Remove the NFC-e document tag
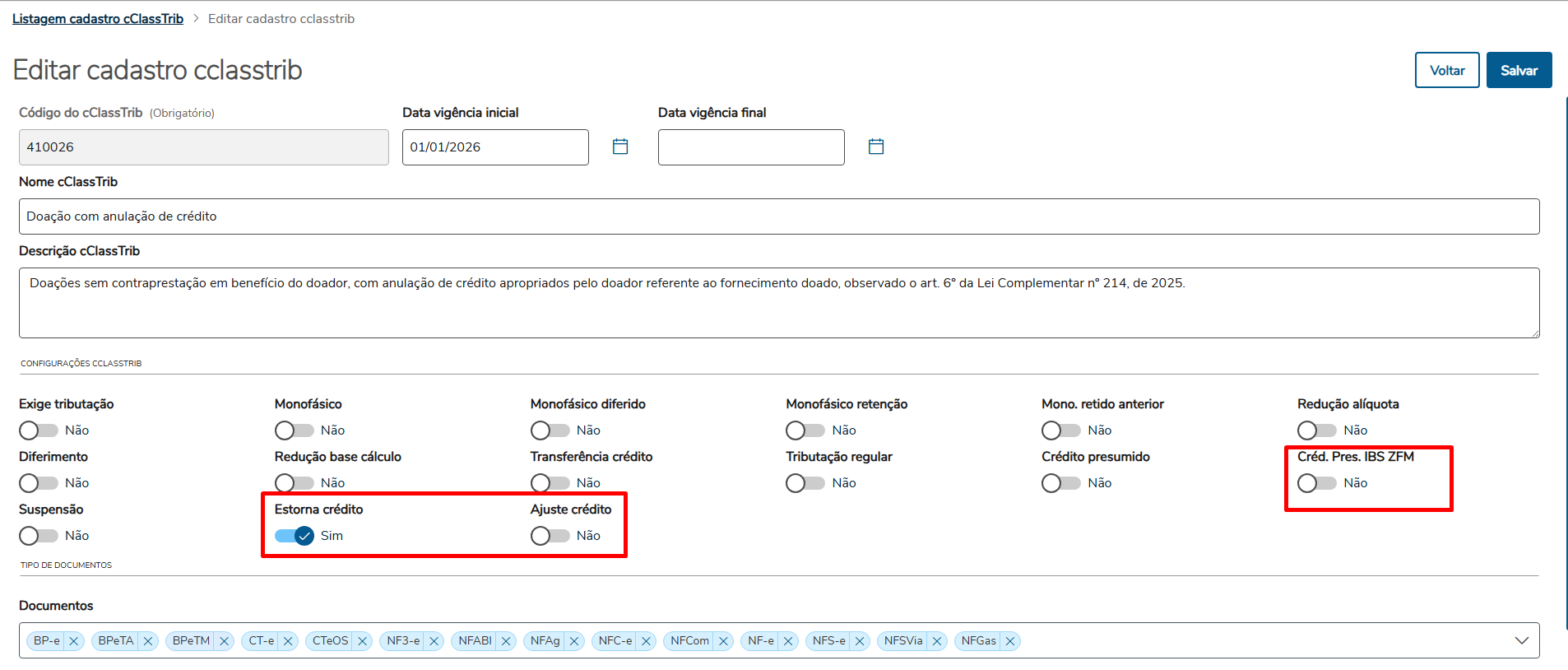 [646, 641]
